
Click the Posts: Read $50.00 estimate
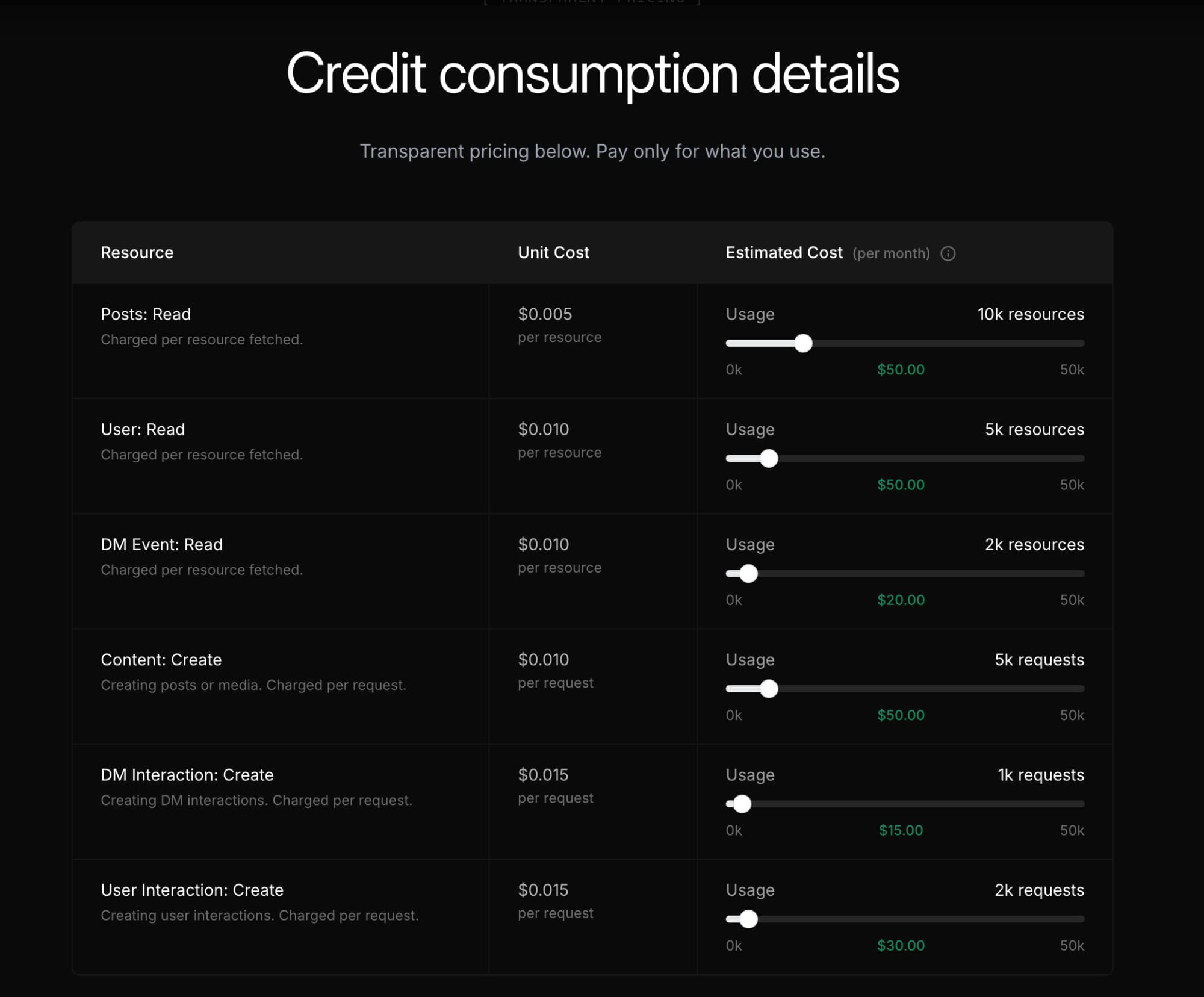tap(901, 370)
